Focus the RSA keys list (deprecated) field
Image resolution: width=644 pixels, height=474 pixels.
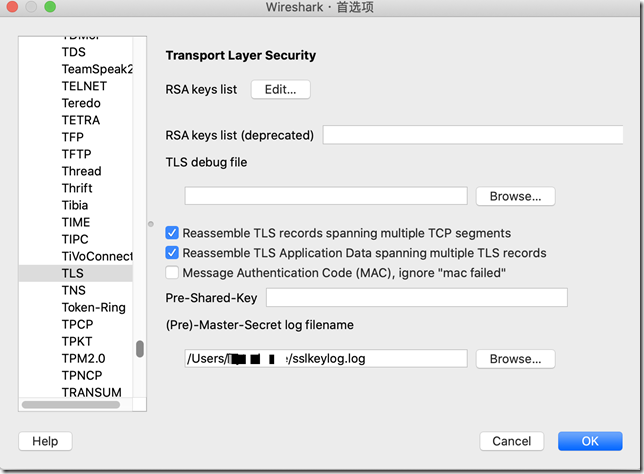[x=473, y=135]
